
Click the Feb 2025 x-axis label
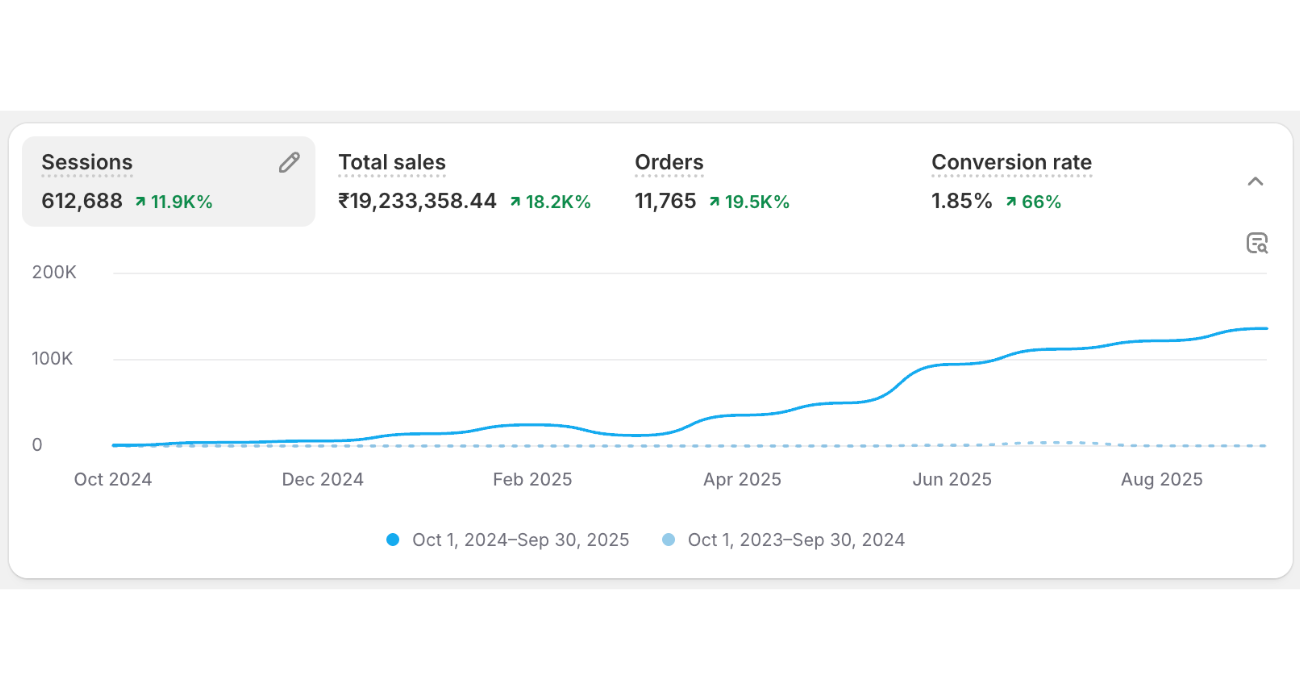point(532,480)
